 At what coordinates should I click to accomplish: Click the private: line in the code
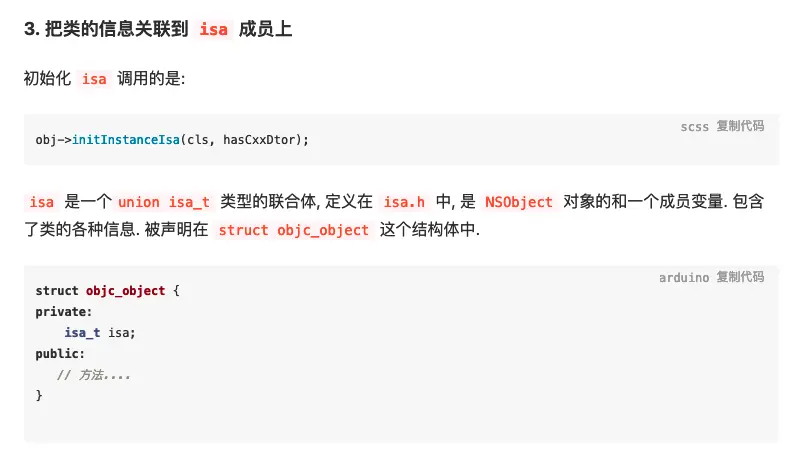63,312
